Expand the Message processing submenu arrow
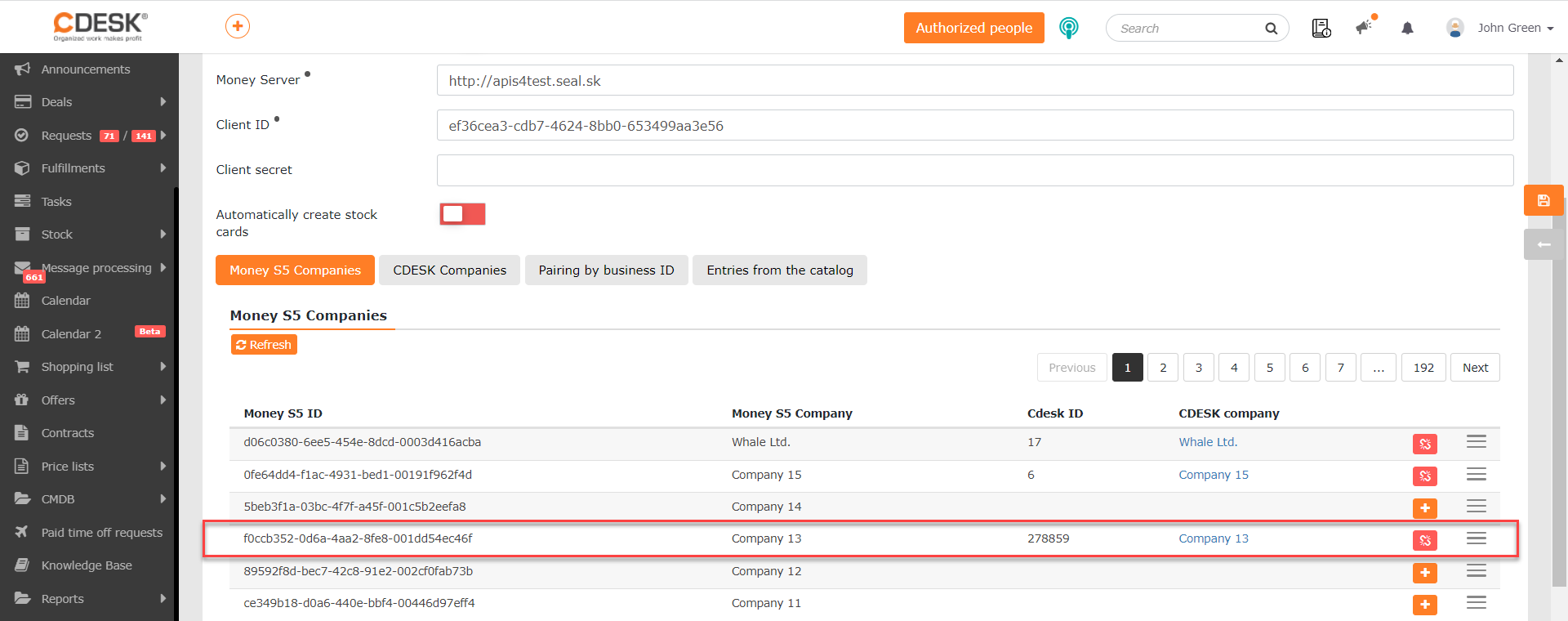The width and height of the screenshot is (1568, 621). [163, 268]
